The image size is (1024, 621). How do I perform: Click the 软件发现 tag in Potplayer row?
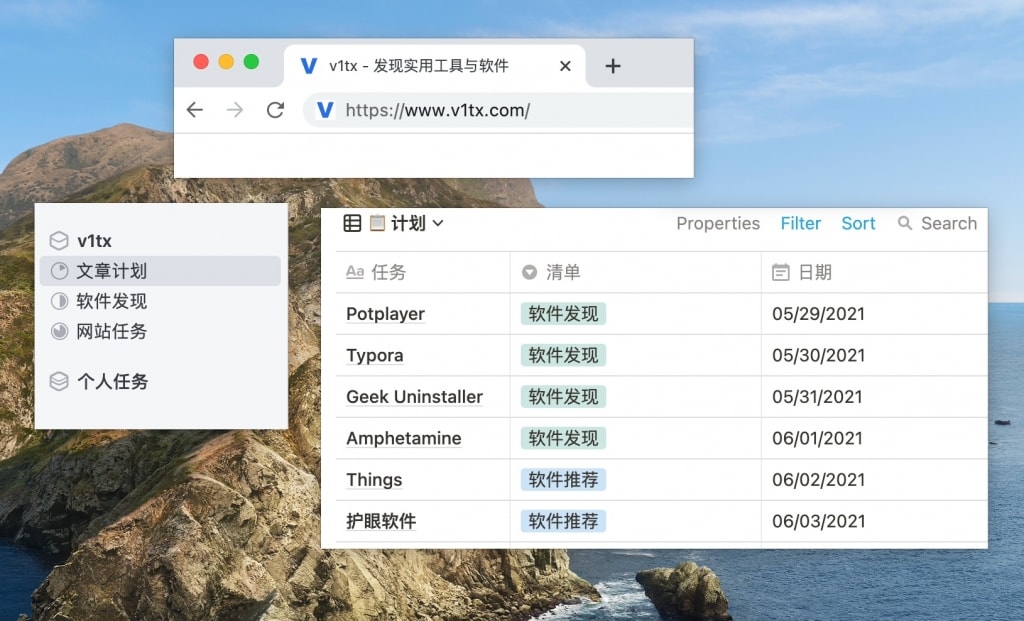[x=563, y=314]
